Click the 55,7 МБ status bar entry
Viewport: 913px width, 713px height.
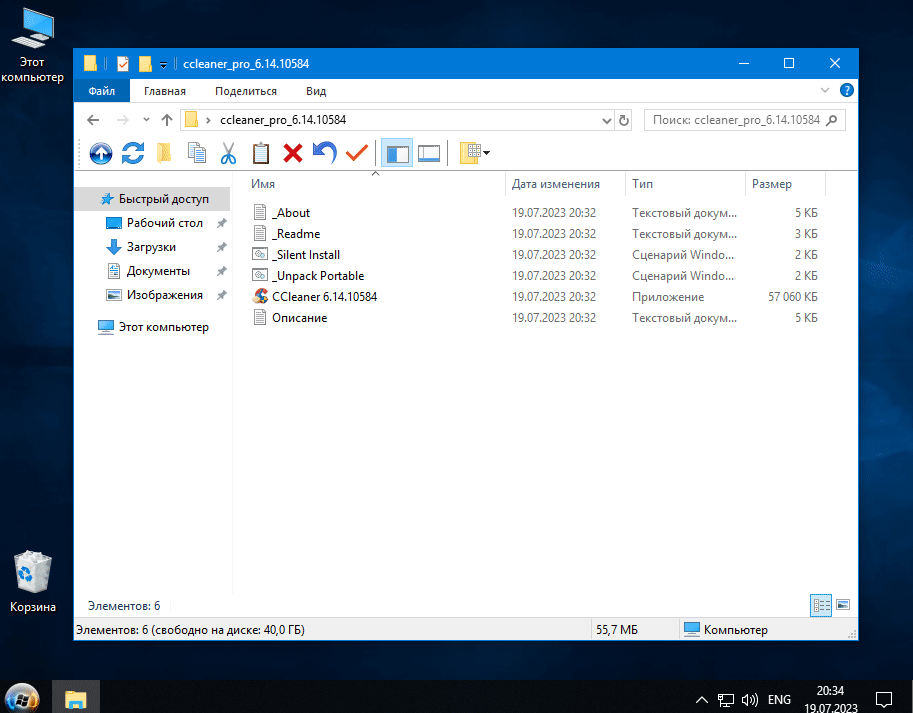[617, 630]
